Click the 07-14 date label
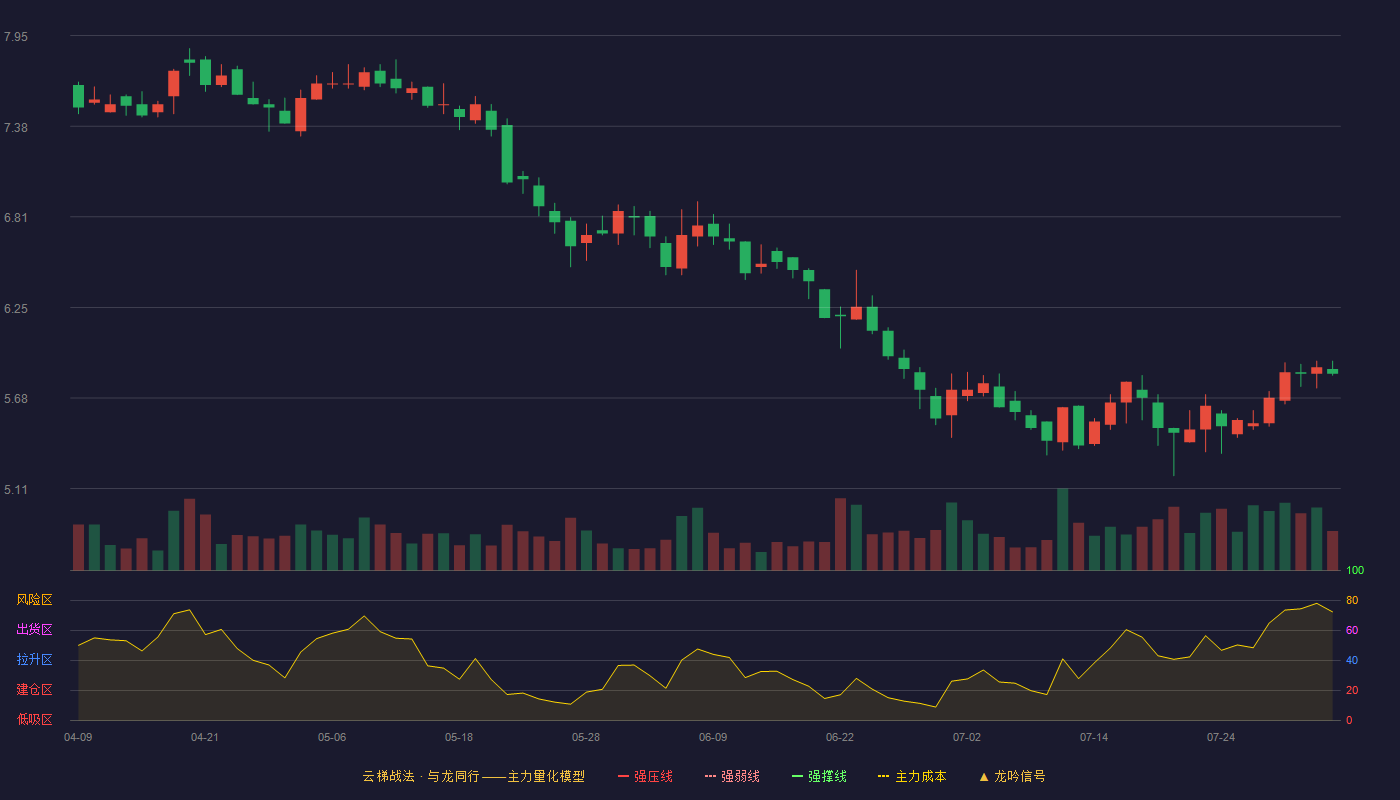Image resolution: width=1400 pixels, height=800 pixels. 1094,737
